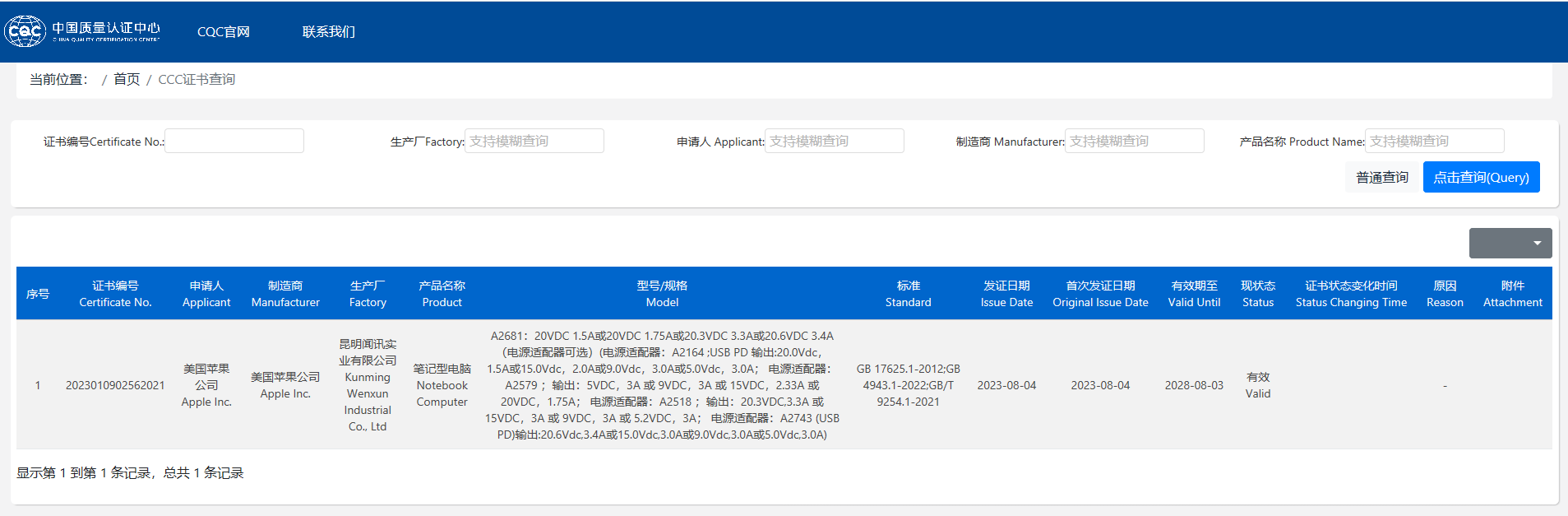The width and height of the screenshot is (1568, 516).
Task: Click the status cell 有效 Valid
Action: pos(1258,385)
